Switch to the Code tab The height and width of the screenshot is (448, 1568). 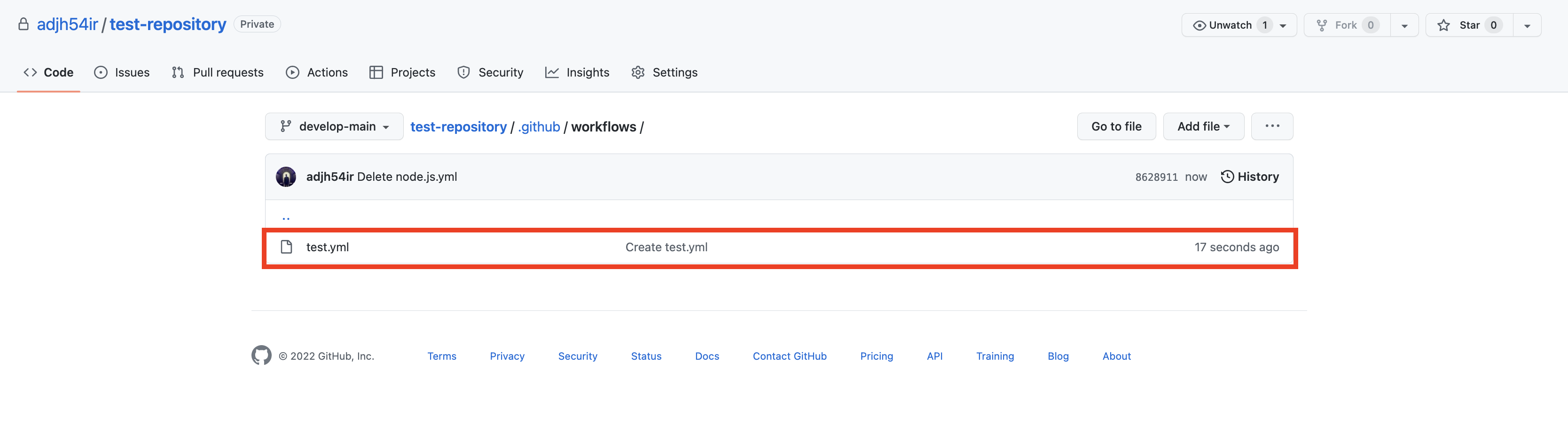(48, 72)
